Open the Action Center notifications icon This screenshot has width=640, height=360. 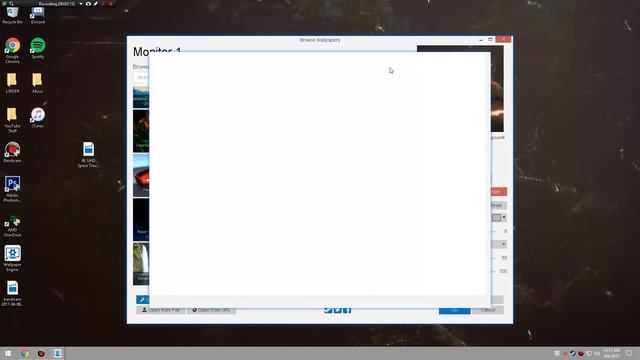629,353
